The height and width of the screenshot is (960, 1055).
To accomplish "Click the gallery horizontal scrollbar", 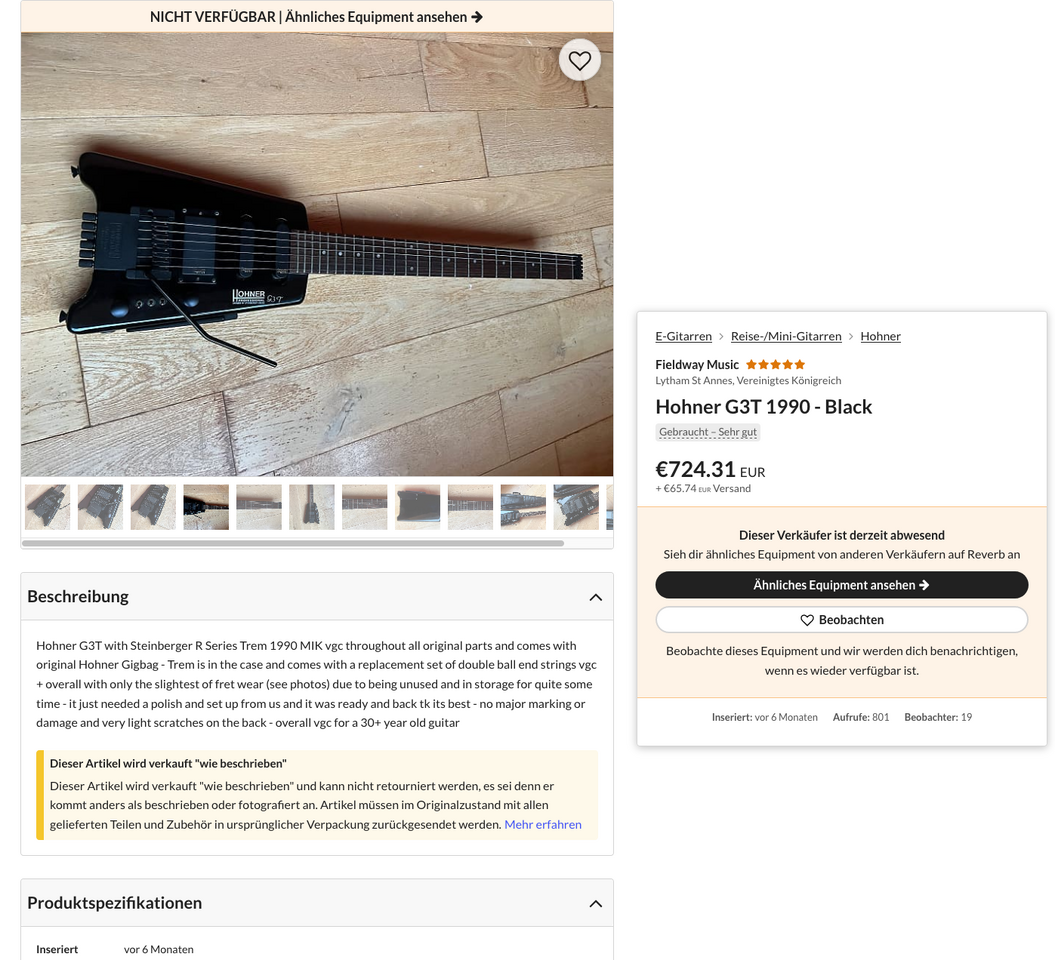I will pyautogui.click(x=293, y=544).
